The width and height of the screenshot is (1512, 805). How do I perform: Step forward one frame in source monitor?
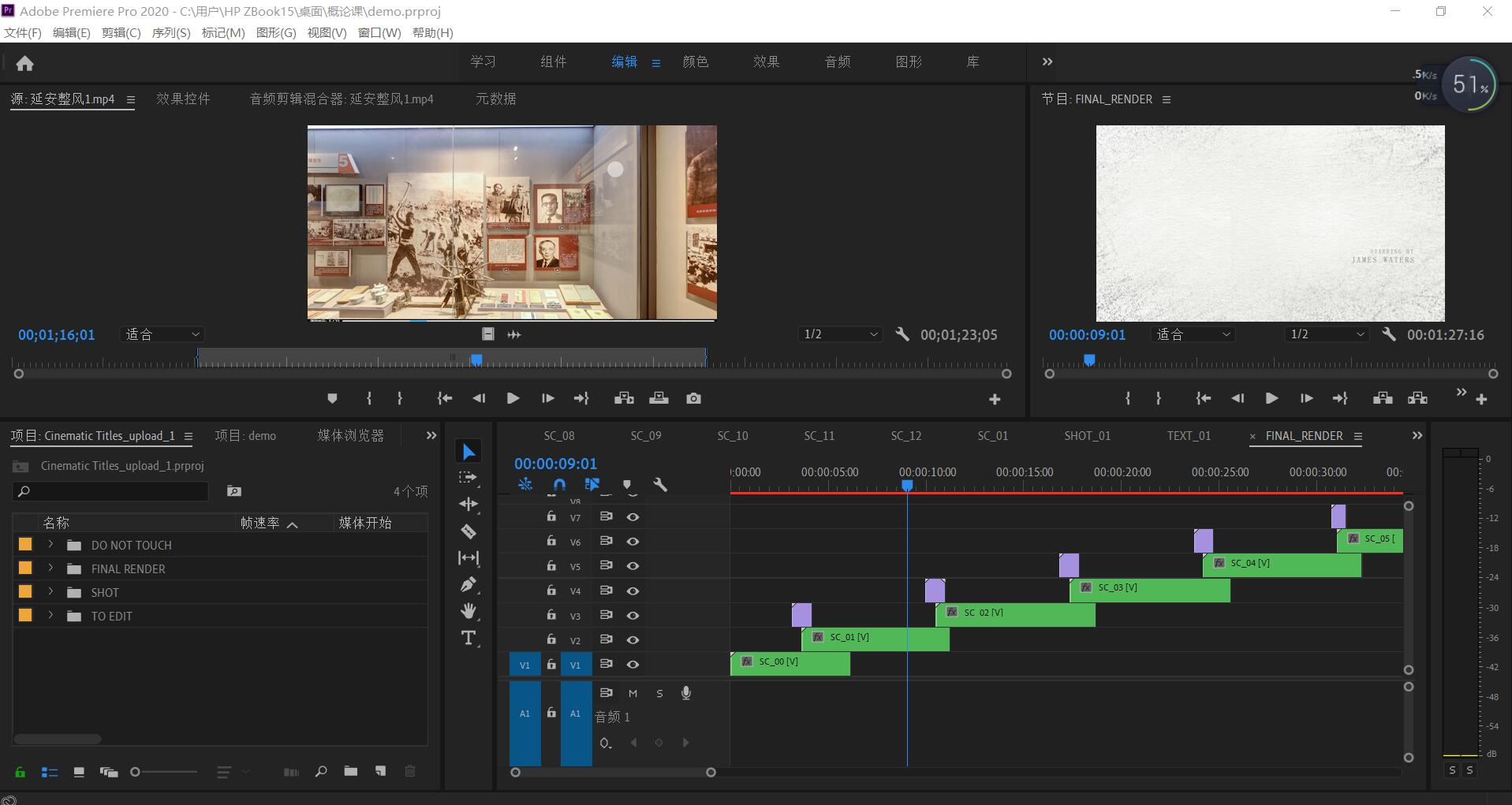tap(547, 399)
